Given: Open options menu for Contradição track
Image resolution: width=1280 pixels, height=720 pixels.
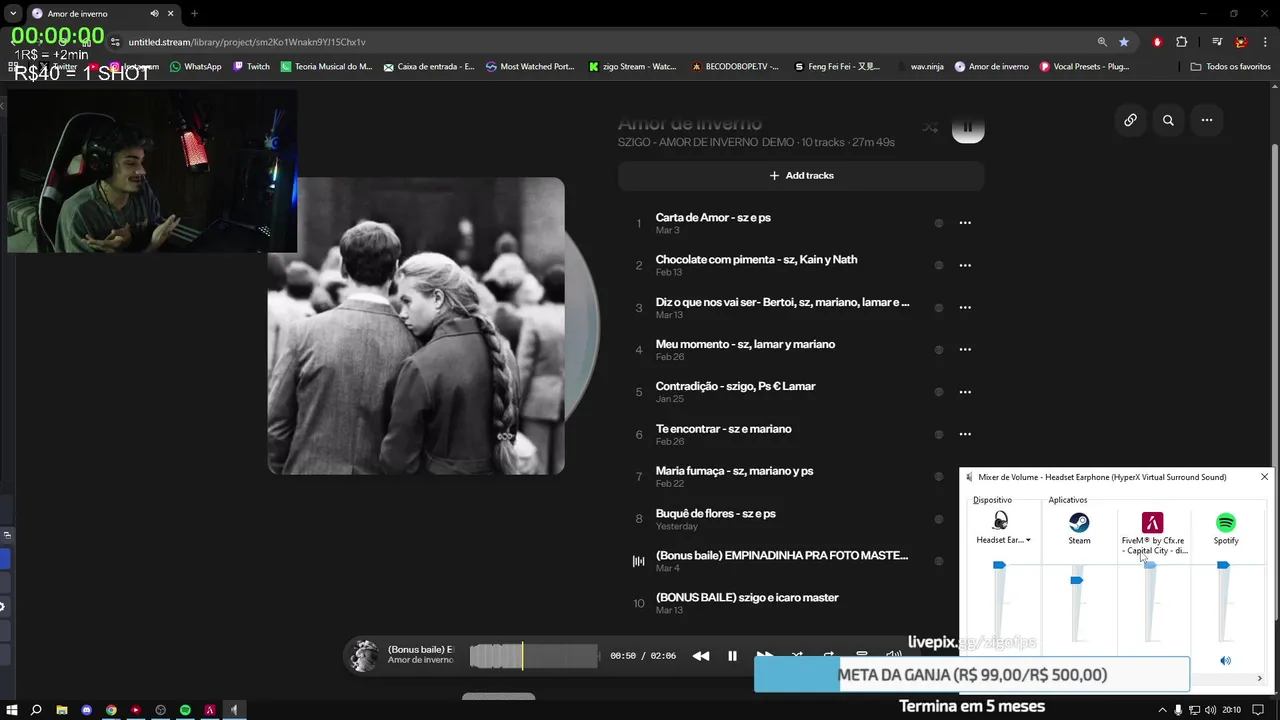Looking at the screenshot, I should tap(965, 392).
